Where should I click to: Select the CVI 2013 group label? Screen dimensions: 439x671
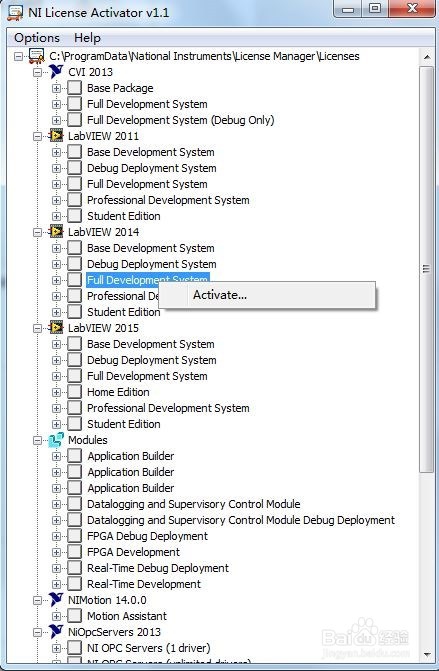point(90,72)
